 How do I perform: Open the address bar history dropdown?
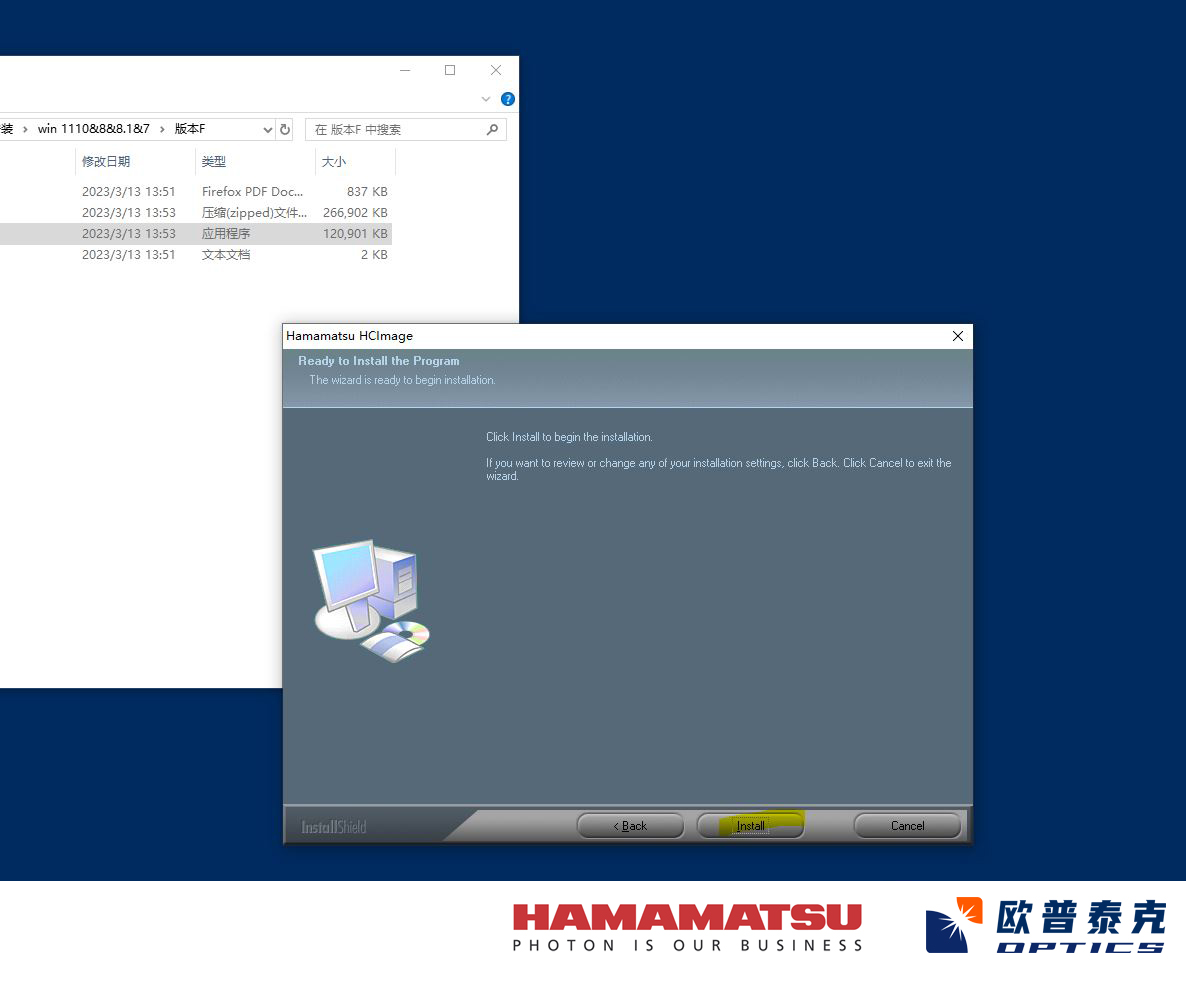click(267, 130)
